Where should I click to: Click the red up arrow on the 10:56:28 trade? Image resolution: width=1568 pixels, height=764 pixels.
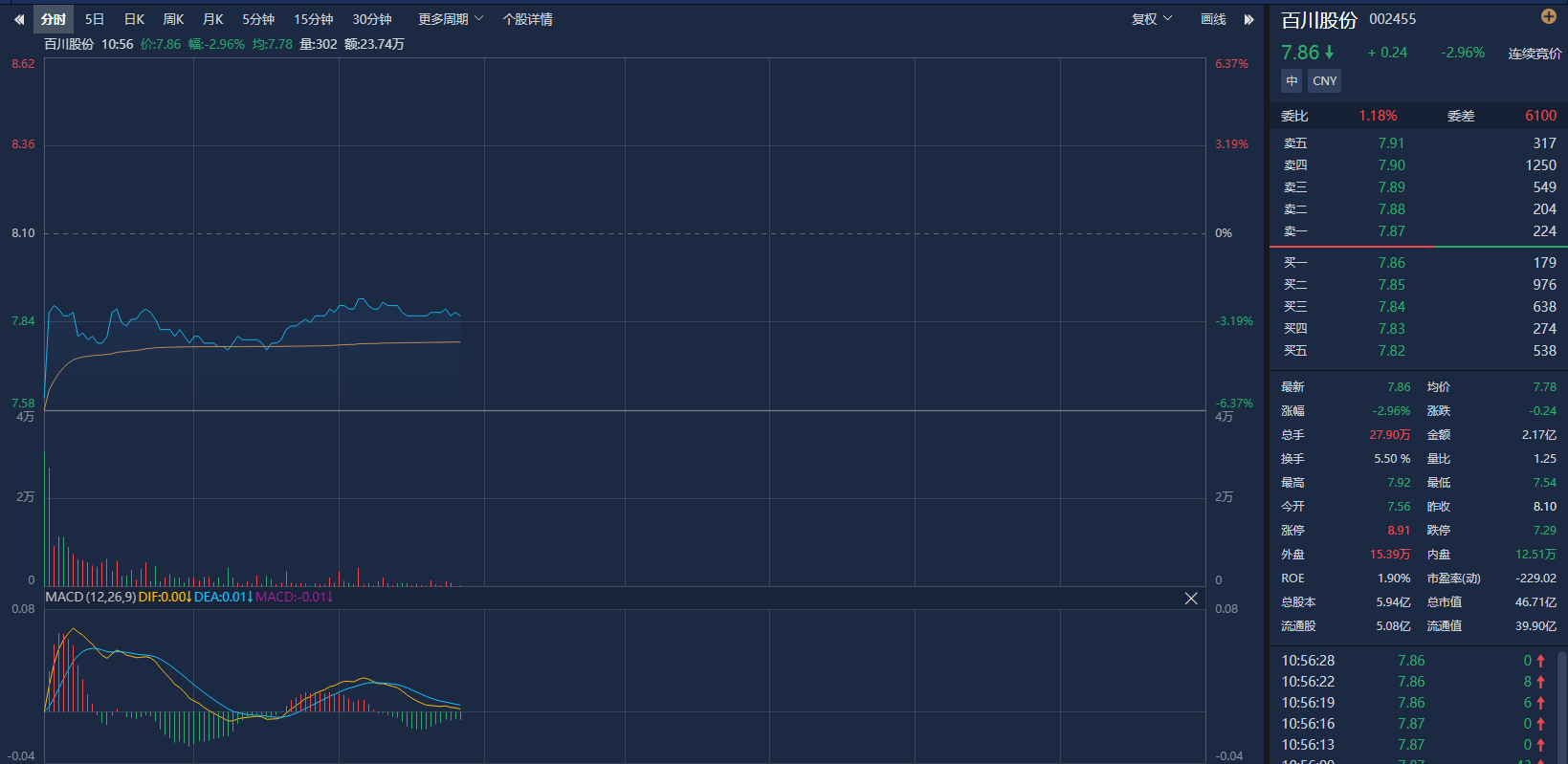(x=1540, y=661)
